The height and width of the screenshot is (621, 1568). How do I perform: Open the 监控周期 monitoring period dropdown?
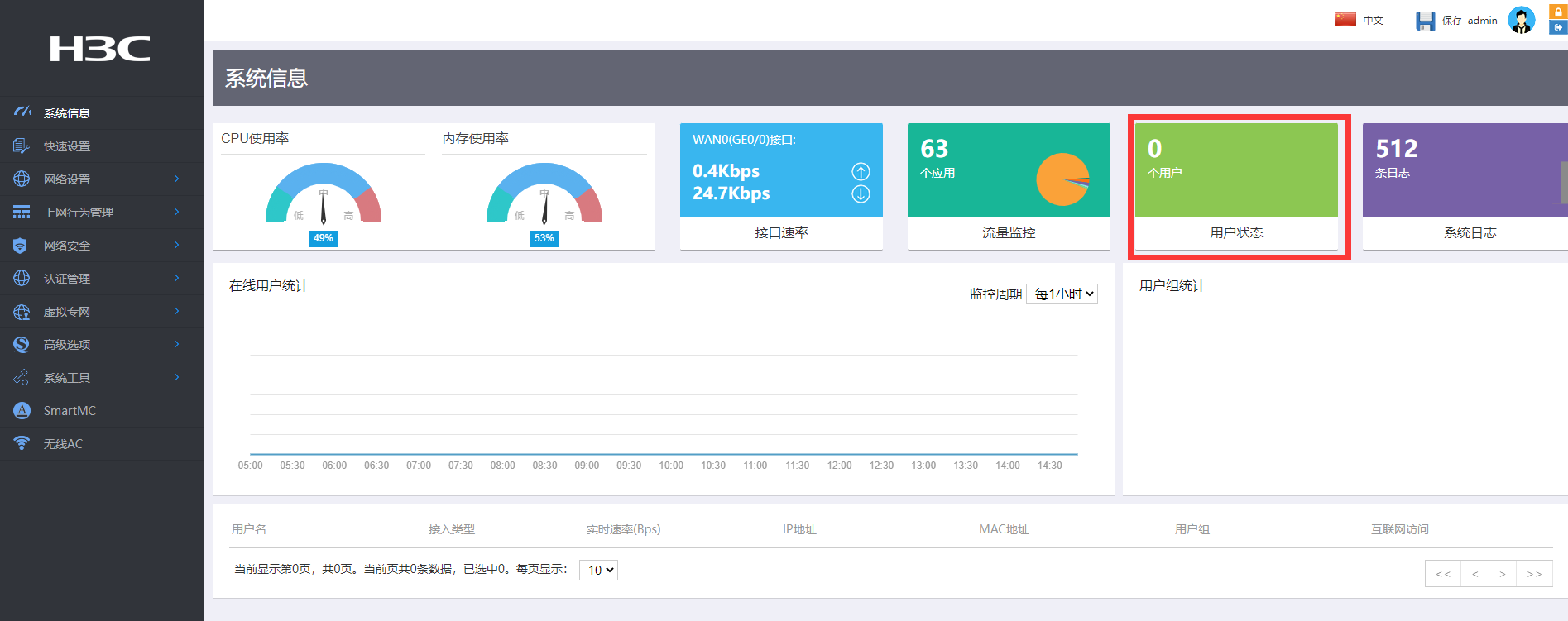pyautogui.click(x=1062, y=294)
